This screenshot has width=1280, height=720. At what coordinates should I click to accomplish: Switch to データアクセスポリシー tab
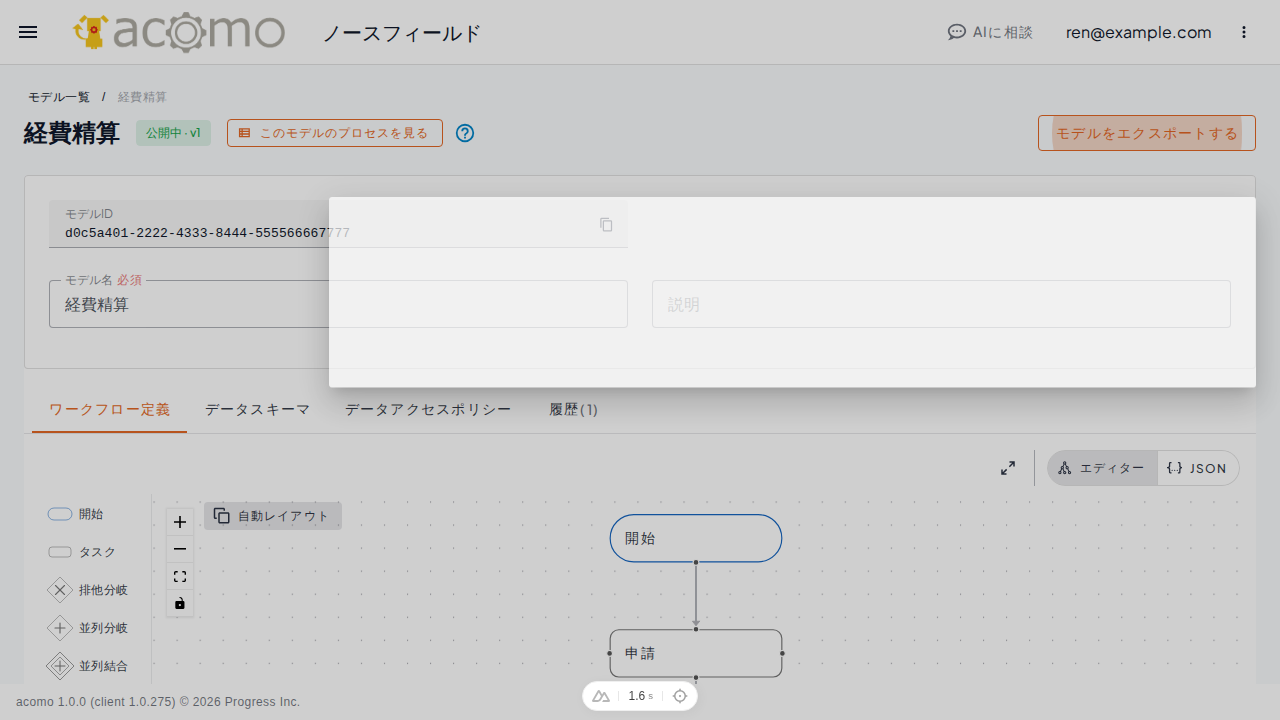(428, 410)
